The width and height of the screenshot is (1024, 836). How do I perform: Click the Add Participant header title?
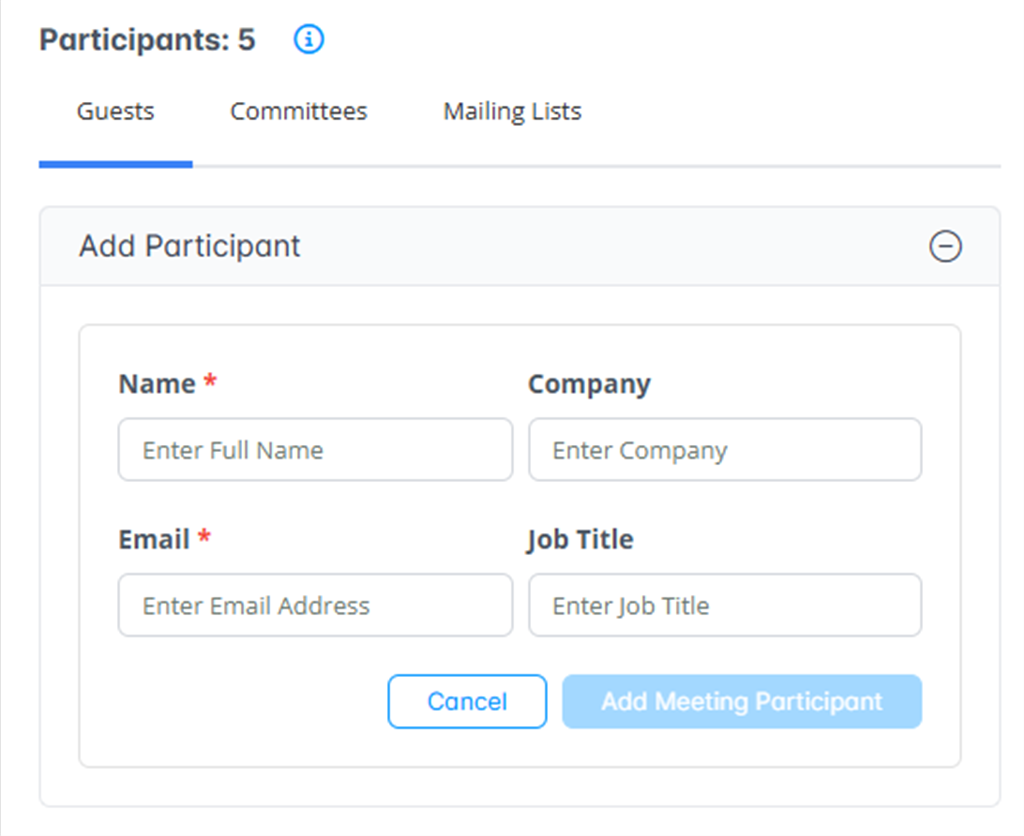pos(190,246)
